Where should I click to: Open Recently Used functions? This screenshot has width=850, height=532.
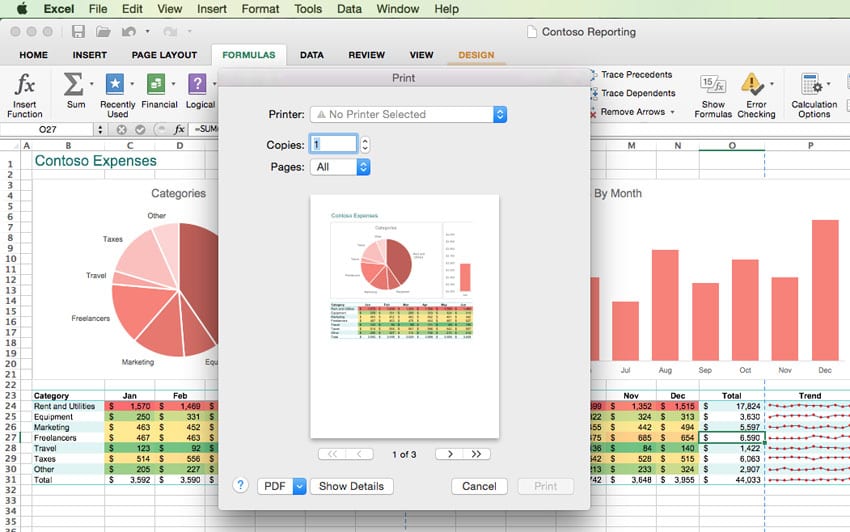(x=116, y=84)
